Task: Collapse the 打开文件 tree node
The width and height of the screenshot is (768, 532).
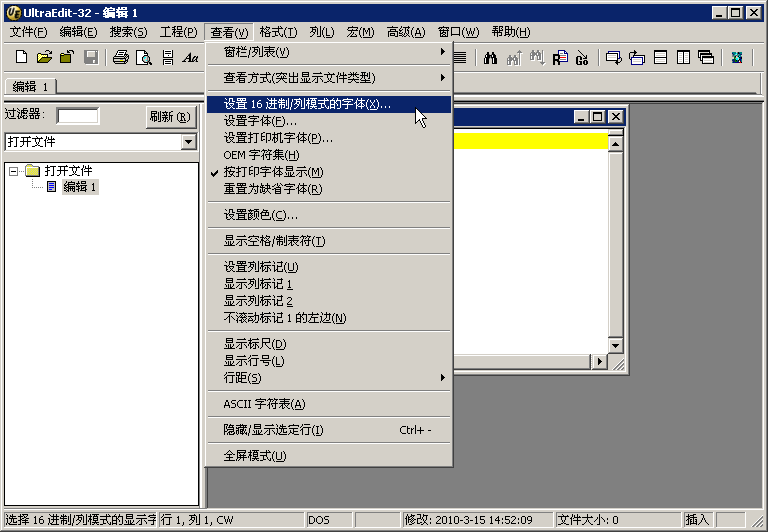Action: [13, 171]
